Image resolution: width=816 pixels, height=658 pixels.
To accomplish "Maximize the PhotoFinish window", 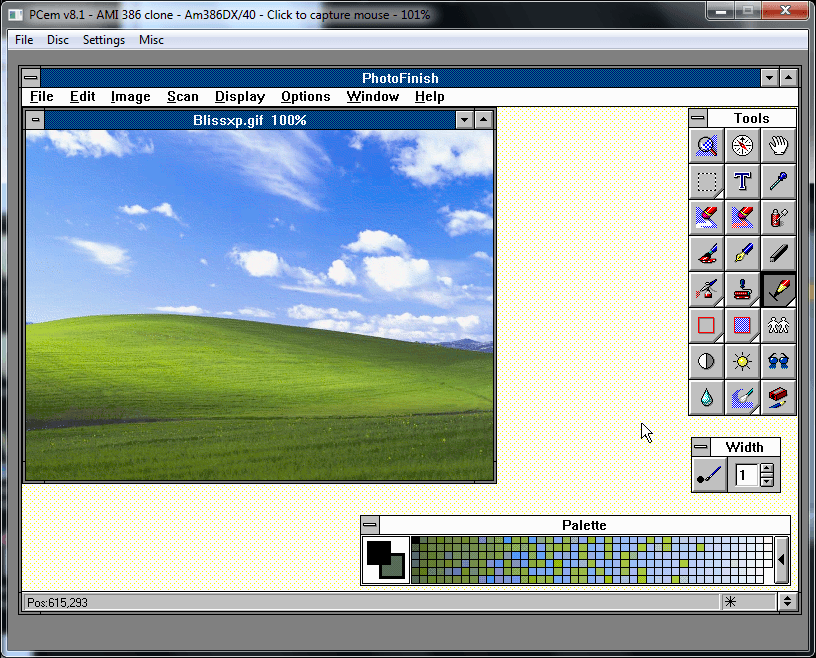I will 789,78.
